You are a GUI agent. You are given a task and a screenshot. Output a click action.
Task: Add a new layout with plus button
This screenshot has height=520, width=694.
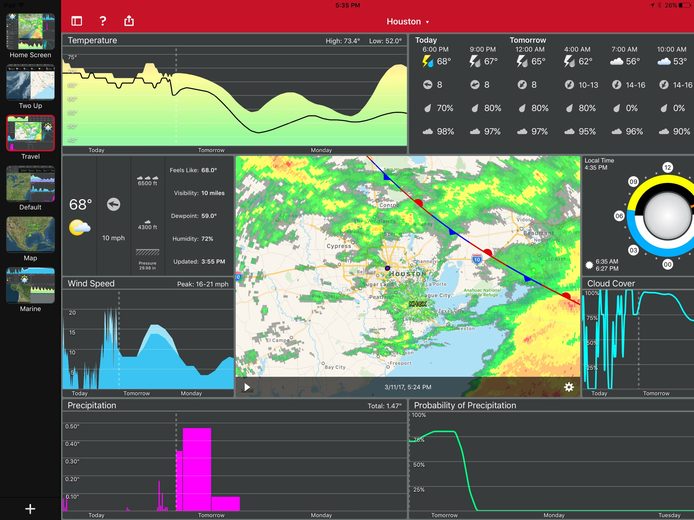click(30, 509)
